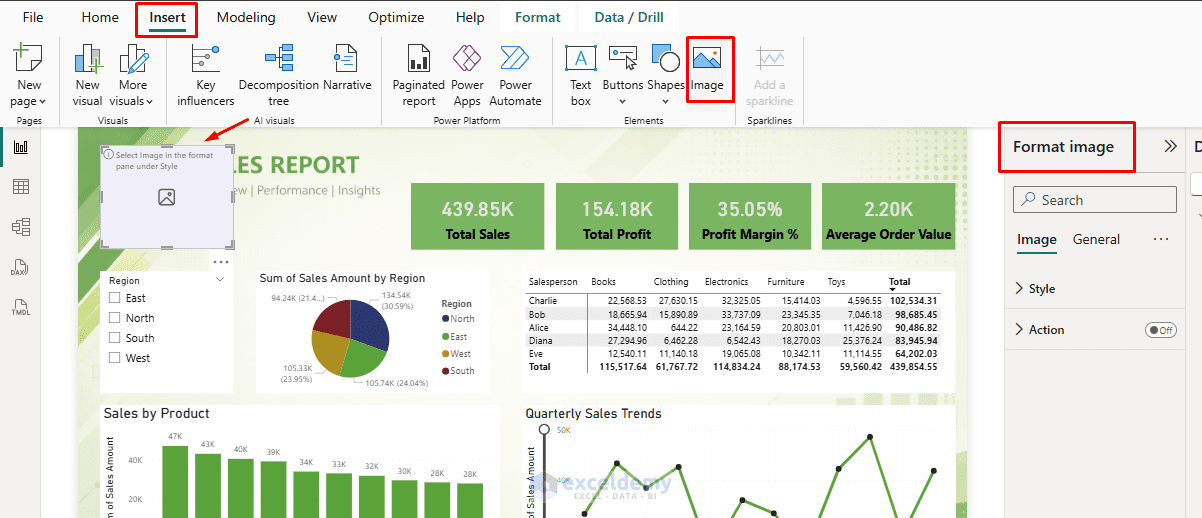Toggle the Action switch on
The height and width of the screenshot is (518, 1202).
pos(1161,330)
